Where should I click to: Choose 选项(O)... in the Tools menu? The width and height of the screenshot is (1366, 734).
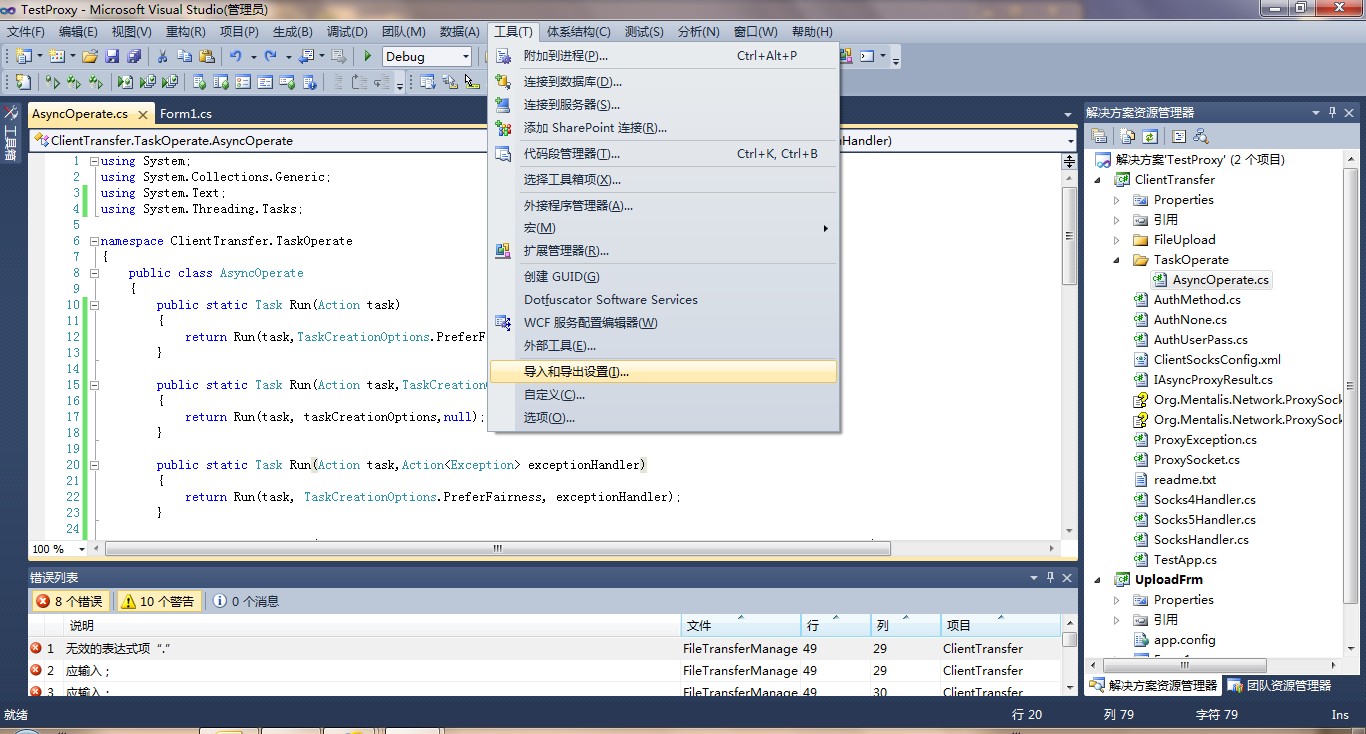663,418
